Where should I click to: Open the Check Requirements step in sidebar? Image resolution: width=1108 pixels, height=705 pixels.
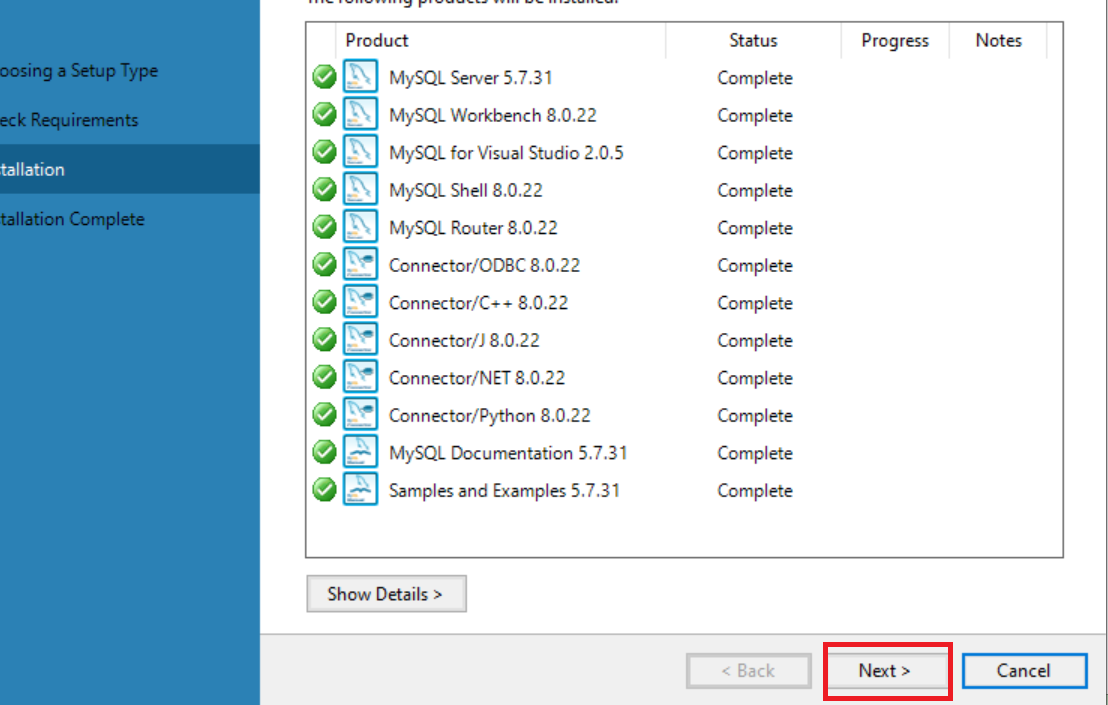69,120
